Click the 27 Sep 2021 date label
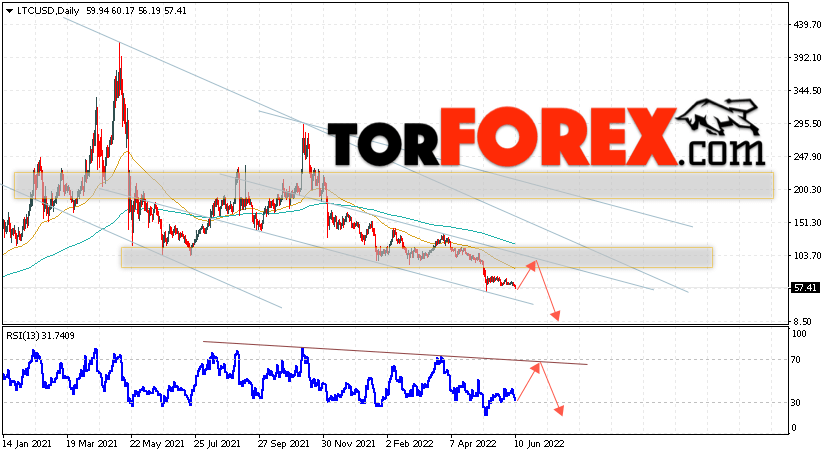This screenshot has width=828, height=455. 283,444
